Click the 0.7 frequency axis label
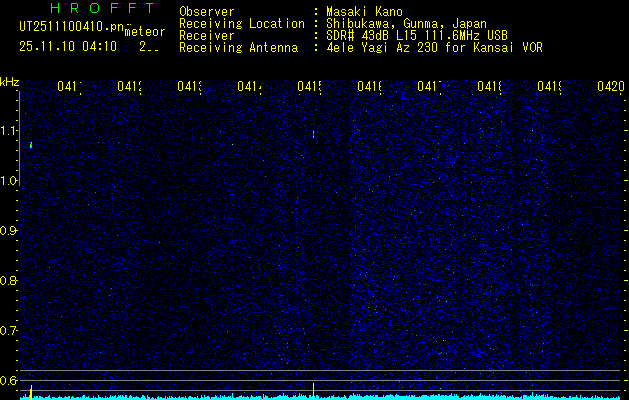The height and width of the screenshot is (400, 629). click(9, 331)
